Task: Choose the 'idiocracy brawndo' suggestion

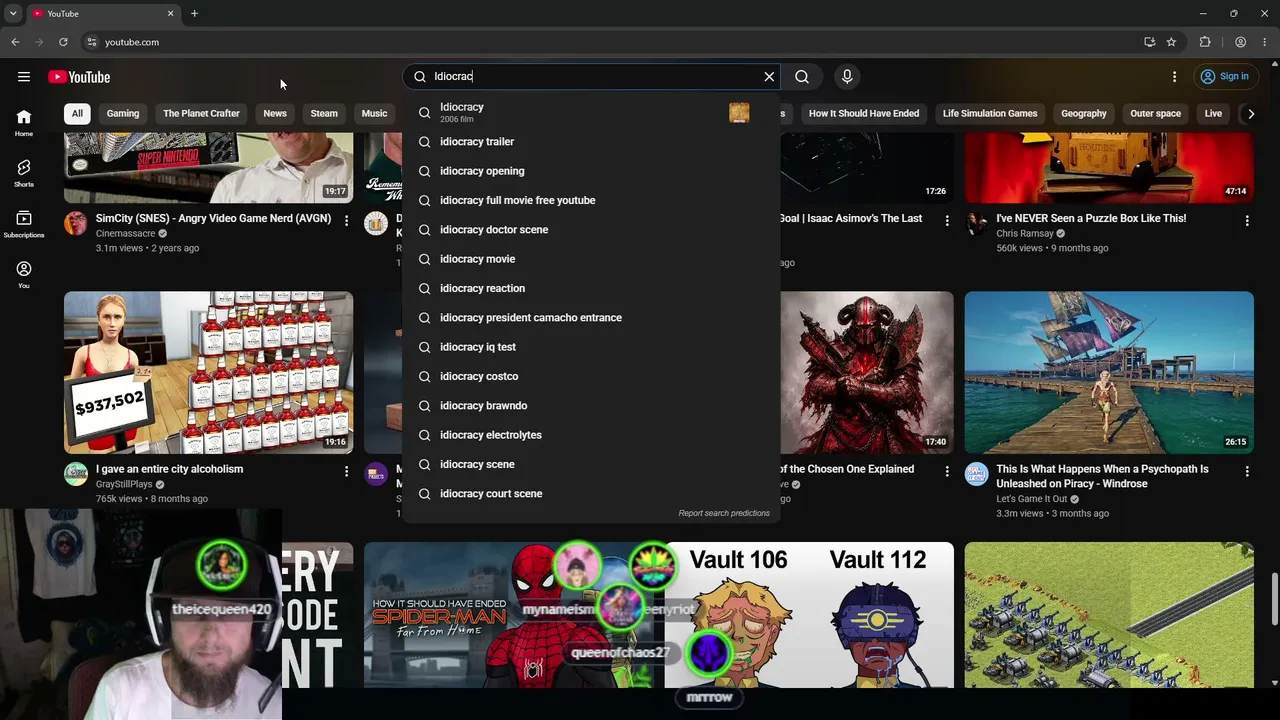Action: pos(591,406)
